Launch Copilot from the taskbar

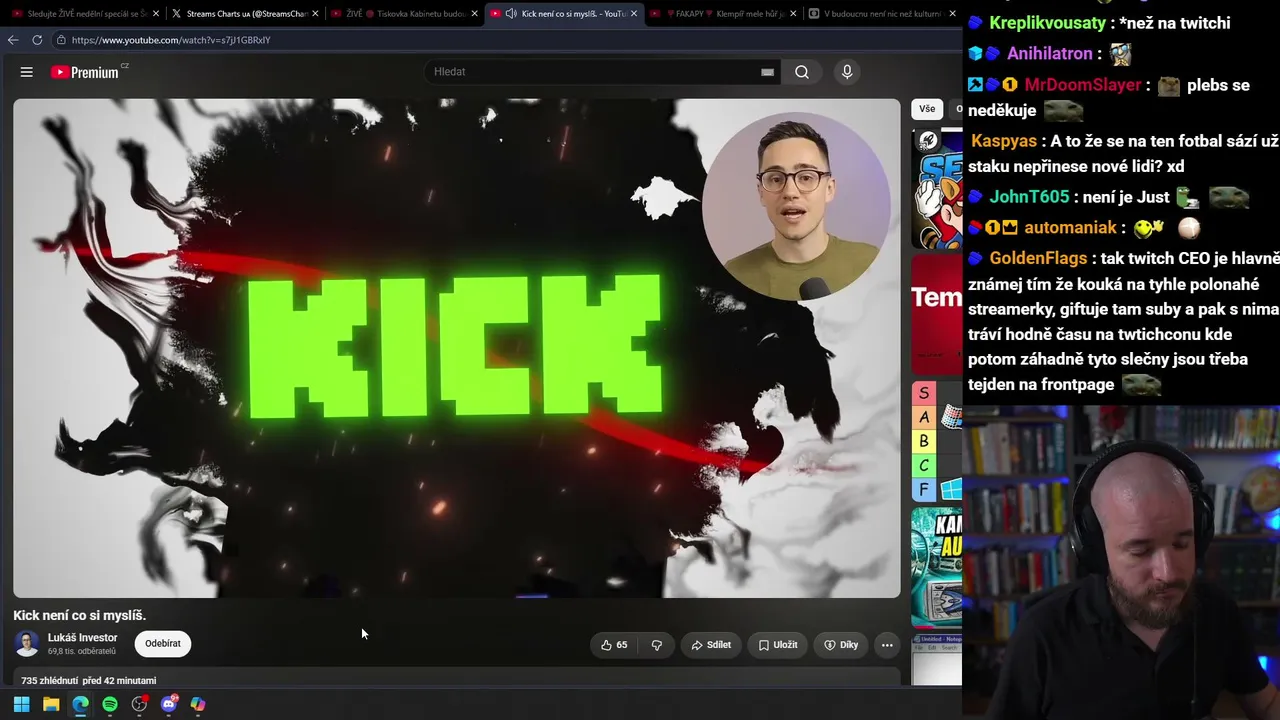(198, 704)
